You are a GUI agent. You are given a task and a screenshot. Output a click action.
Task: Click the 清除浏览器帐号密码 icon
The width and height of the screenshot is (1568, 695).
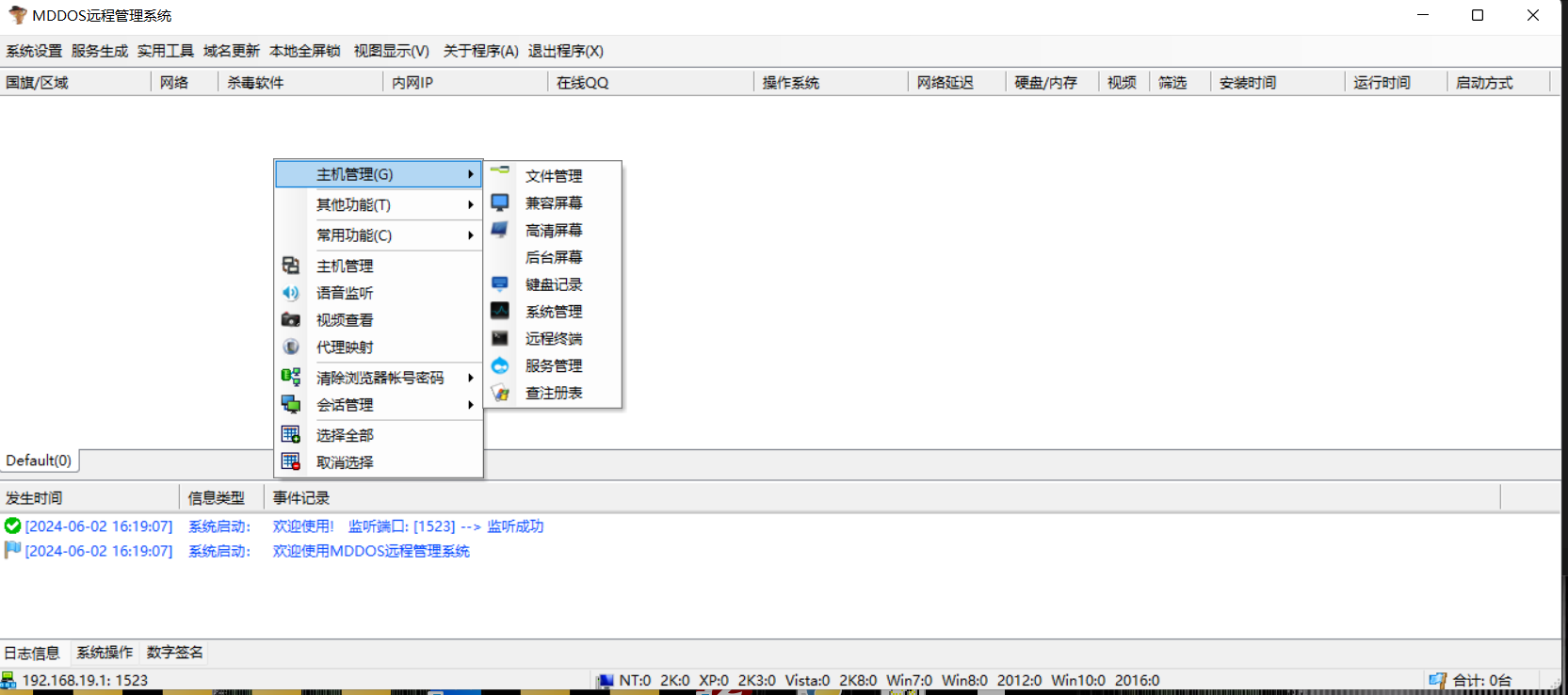coord(291,377)
